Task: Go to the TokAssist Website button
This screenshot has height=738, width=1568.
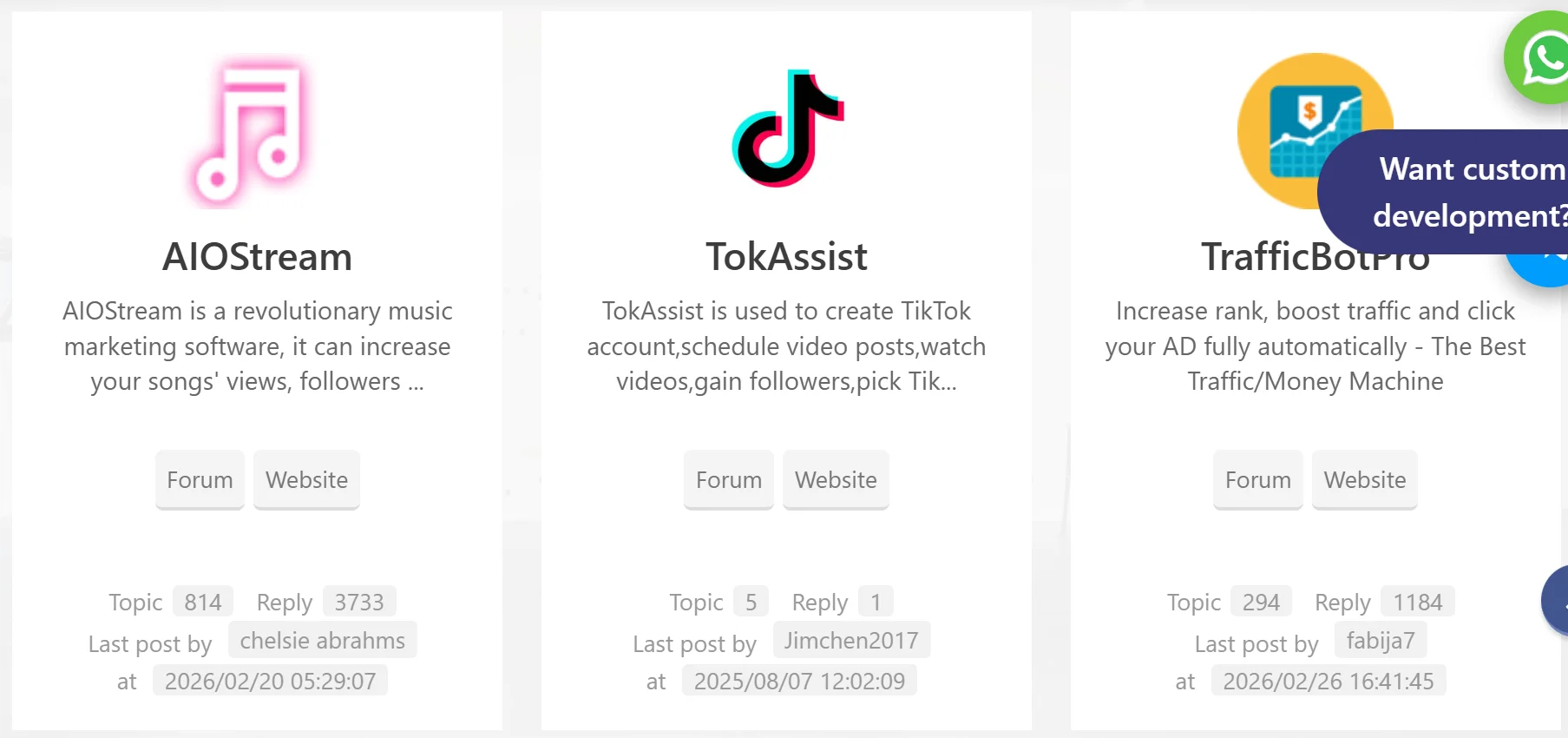Action: click(836, 480)
